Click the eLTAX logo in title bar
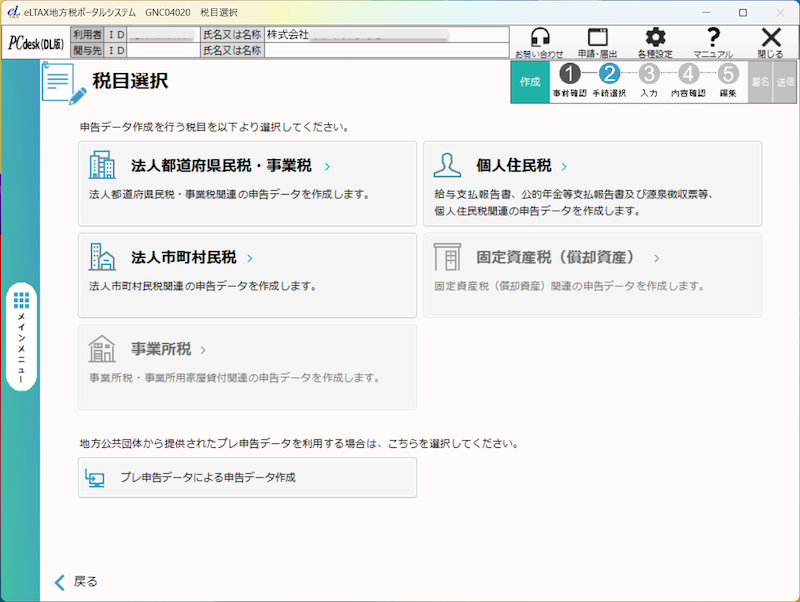Screen dimensions: 800x602 14,12
